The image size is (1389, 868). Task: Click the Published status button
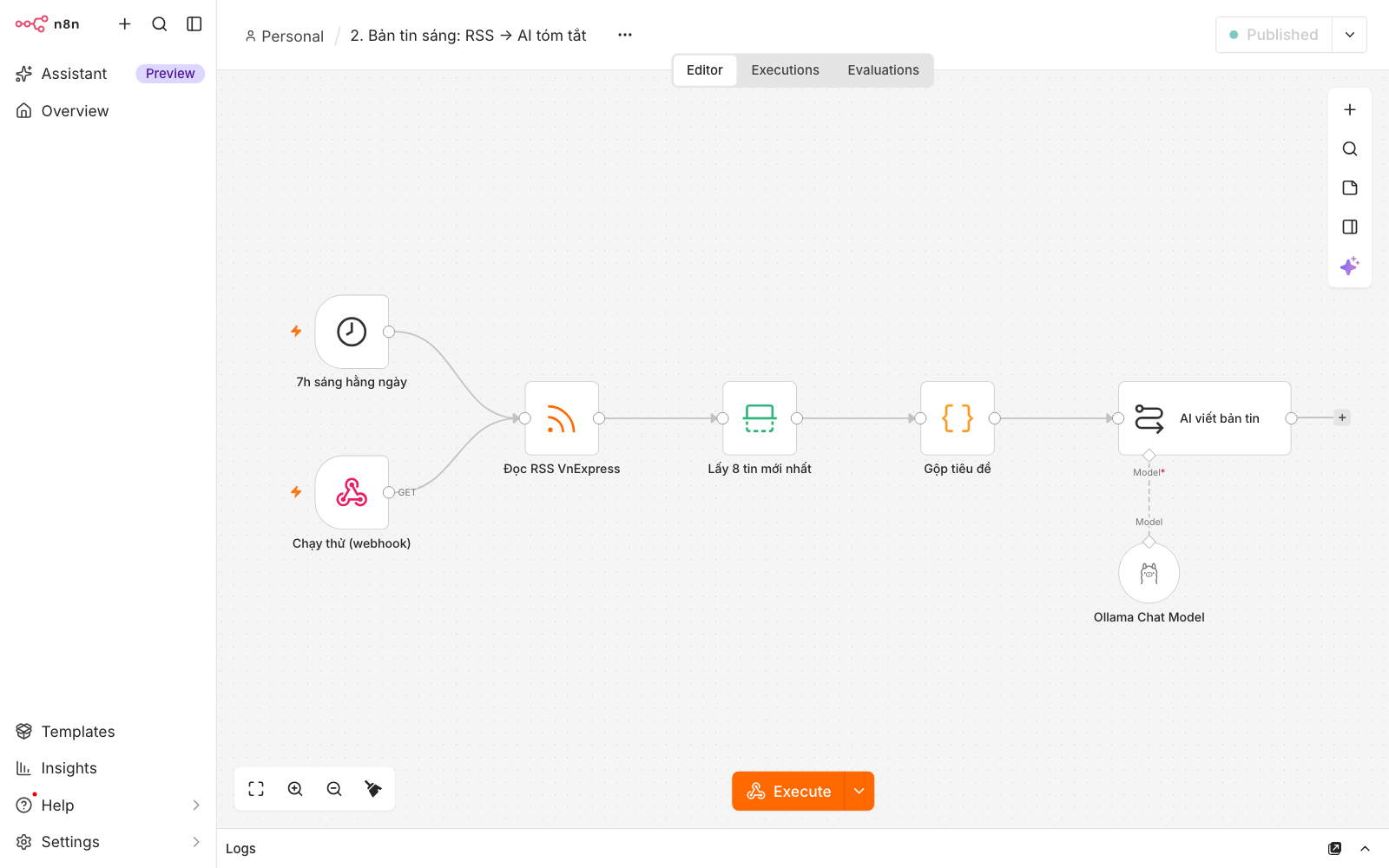pos(1274,35)
